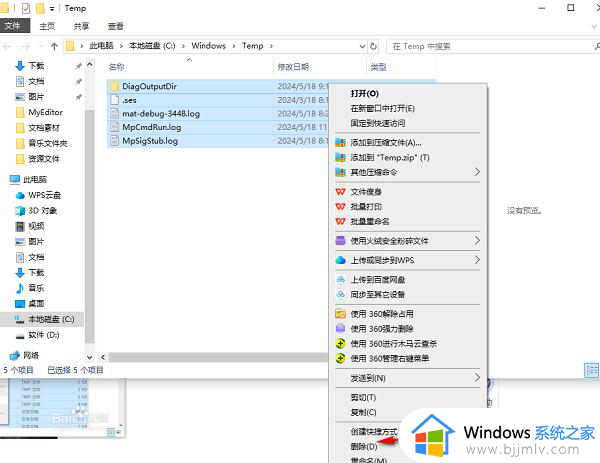Sort by 名称 column header

[x=116, y=67]
